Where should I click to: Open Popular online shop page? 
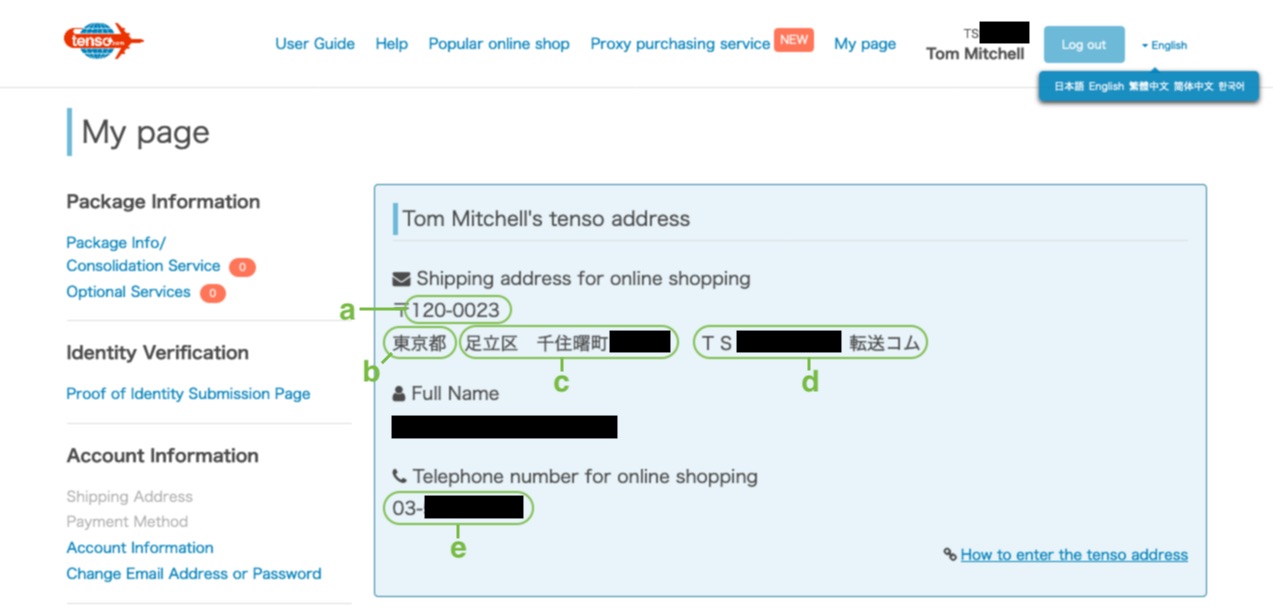tap(499, 44)
